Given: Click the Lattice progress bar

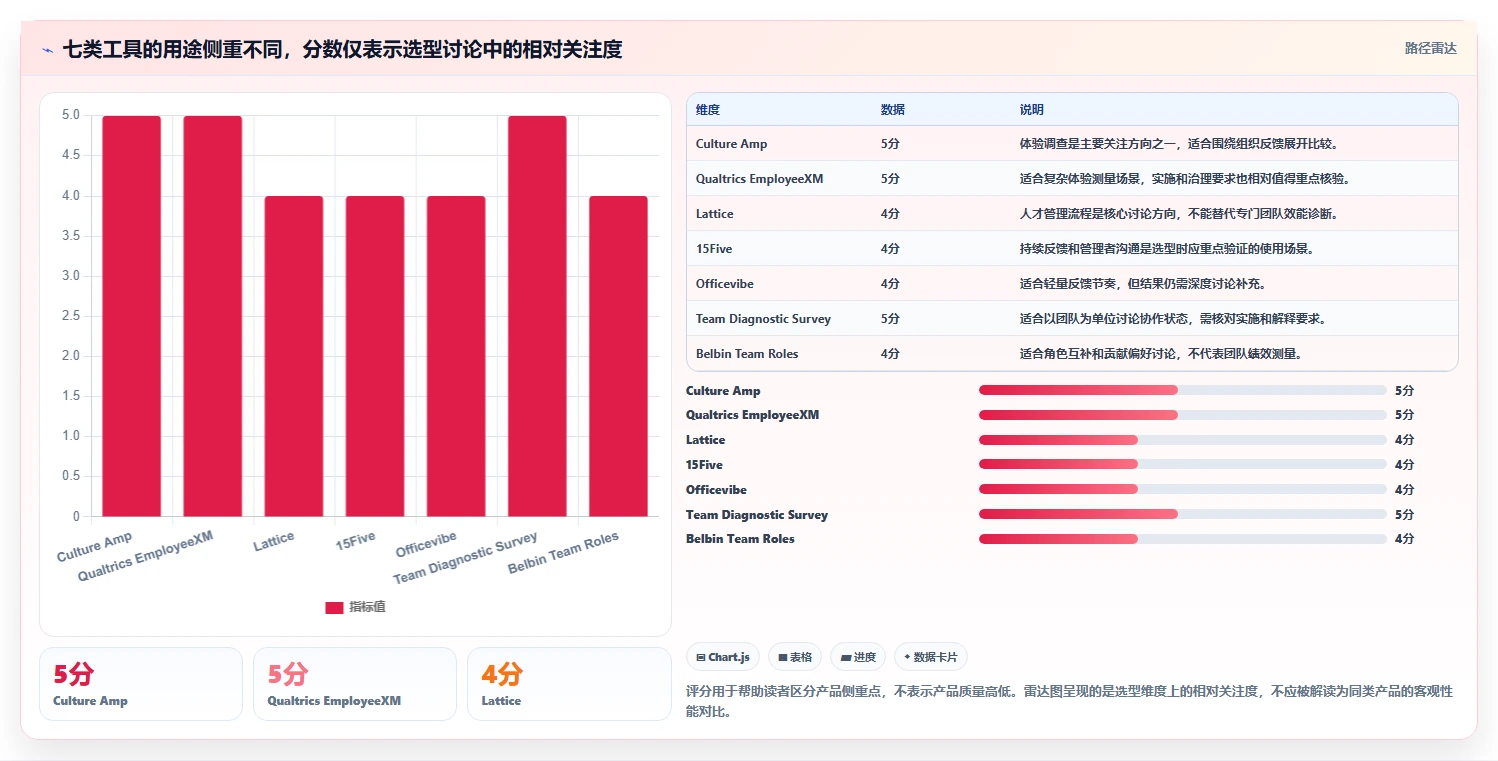Looking at the screenshot, I should 1183,440.
